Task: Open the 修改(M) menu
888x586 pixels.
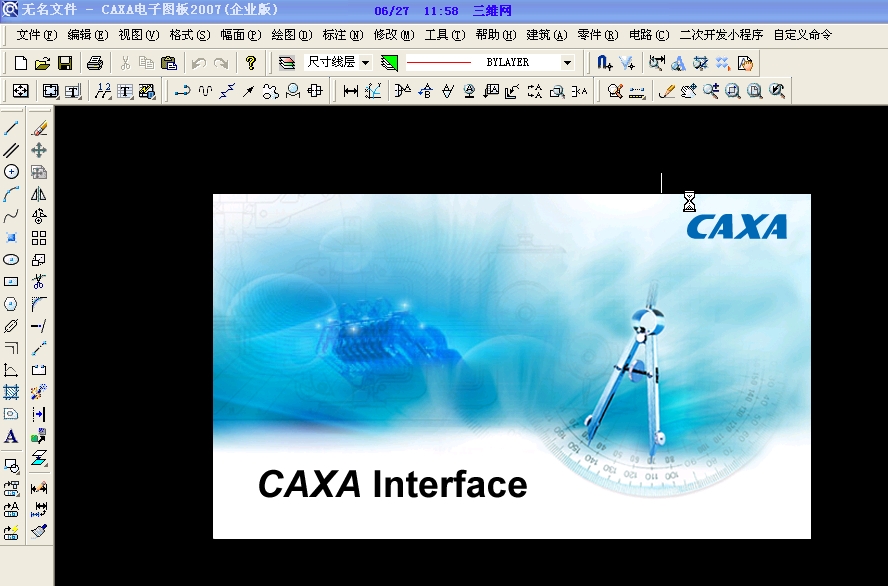Action: (394, 35)
